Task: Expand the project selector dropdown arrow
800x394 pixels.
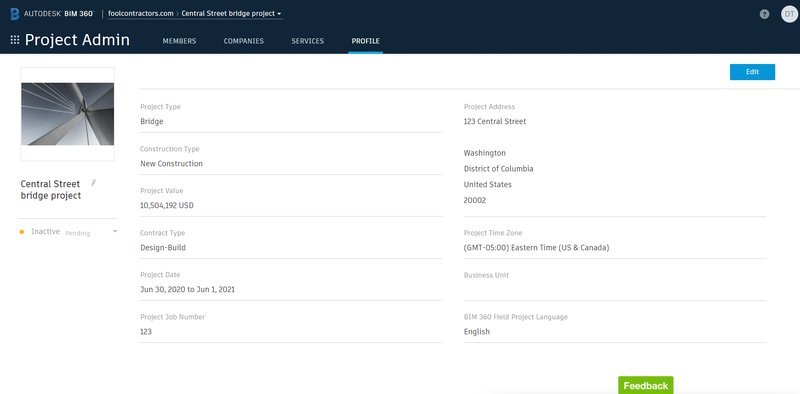Action: (x=279, y=14)
